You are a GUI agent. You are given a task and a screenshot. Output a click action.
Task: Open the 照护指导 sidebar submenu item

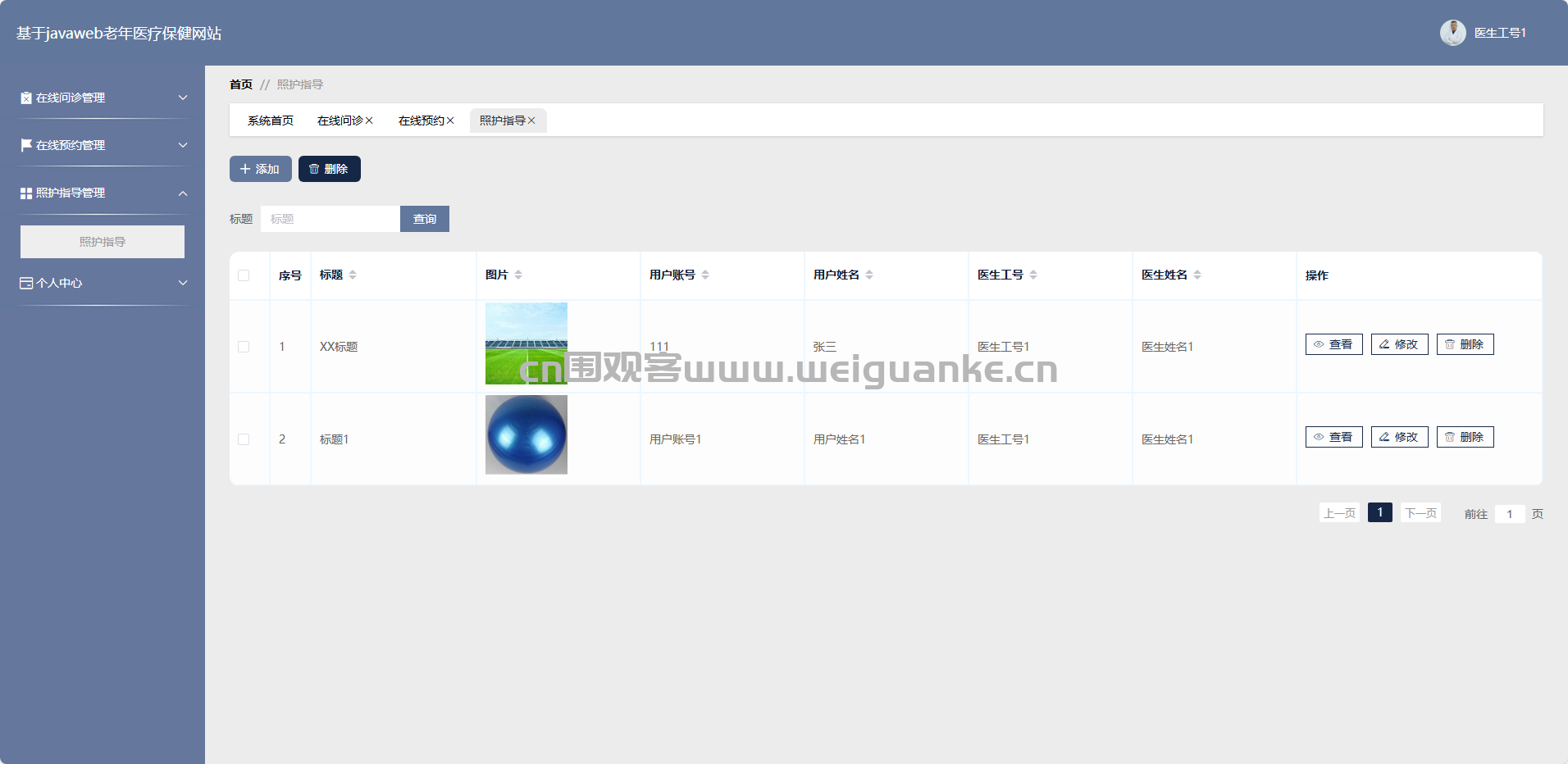[x=103, y=242]
